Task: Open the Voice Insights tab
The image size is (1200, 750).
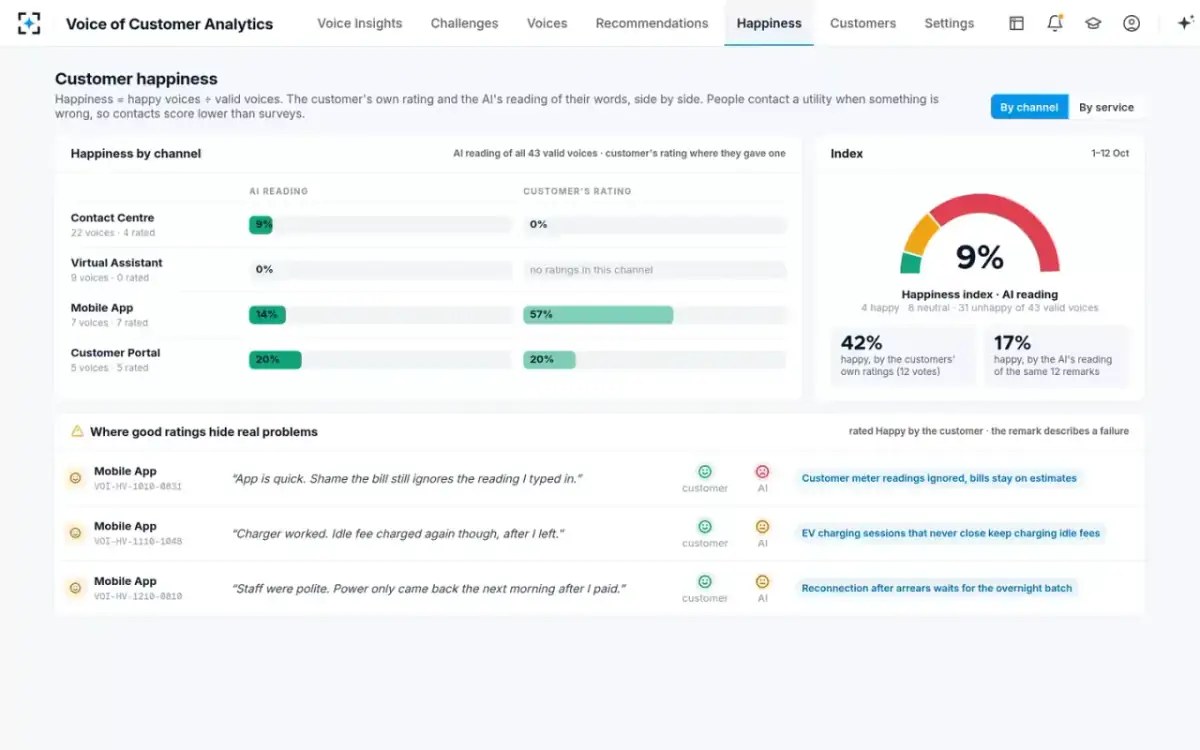Action: [360, 23]
